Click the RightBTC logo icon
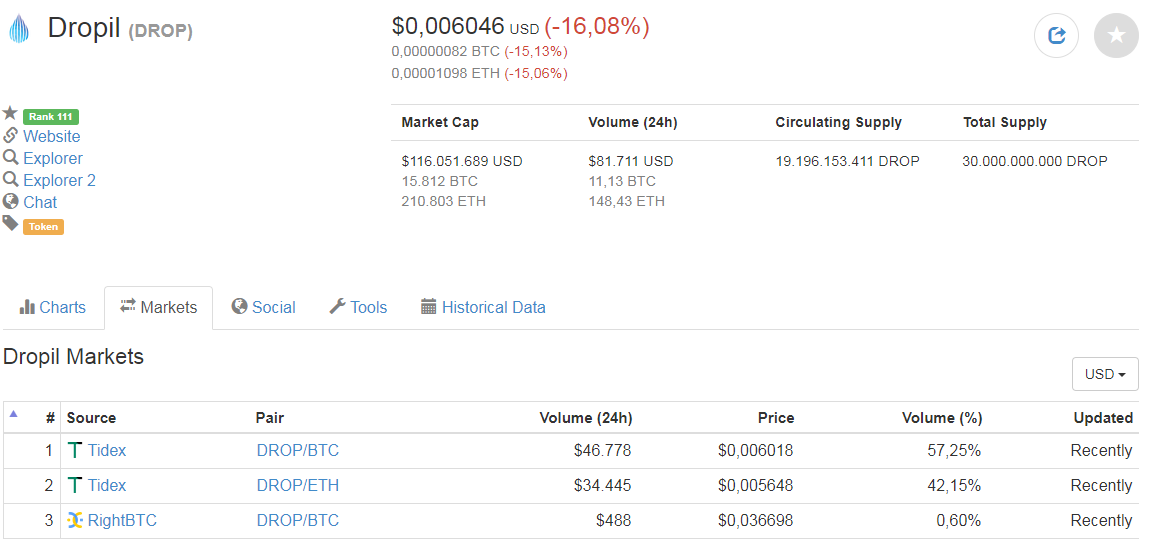1161x547 pixels. click(x=75, y=520)
